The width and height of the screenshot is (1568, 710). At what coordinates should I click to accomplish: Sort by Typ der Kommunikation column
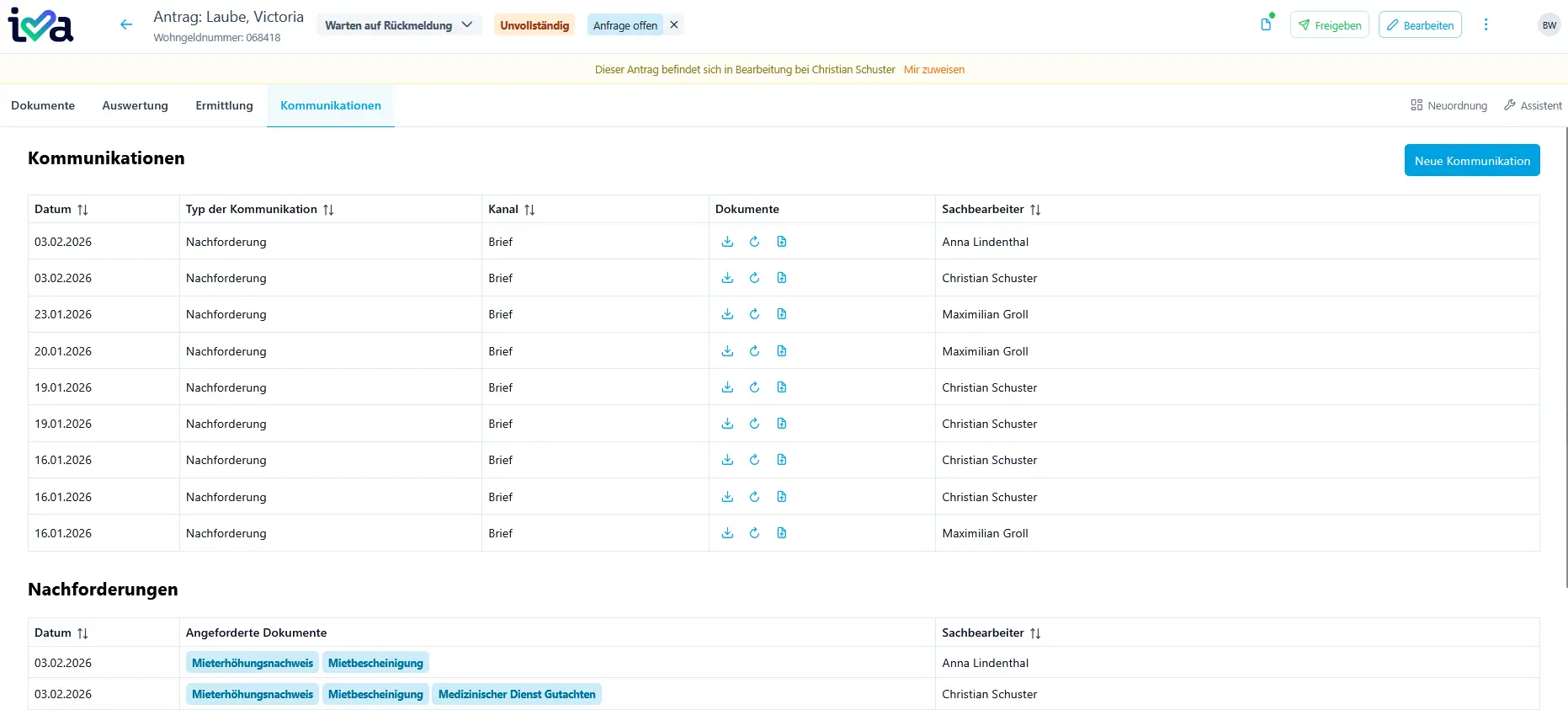(328, 210)
